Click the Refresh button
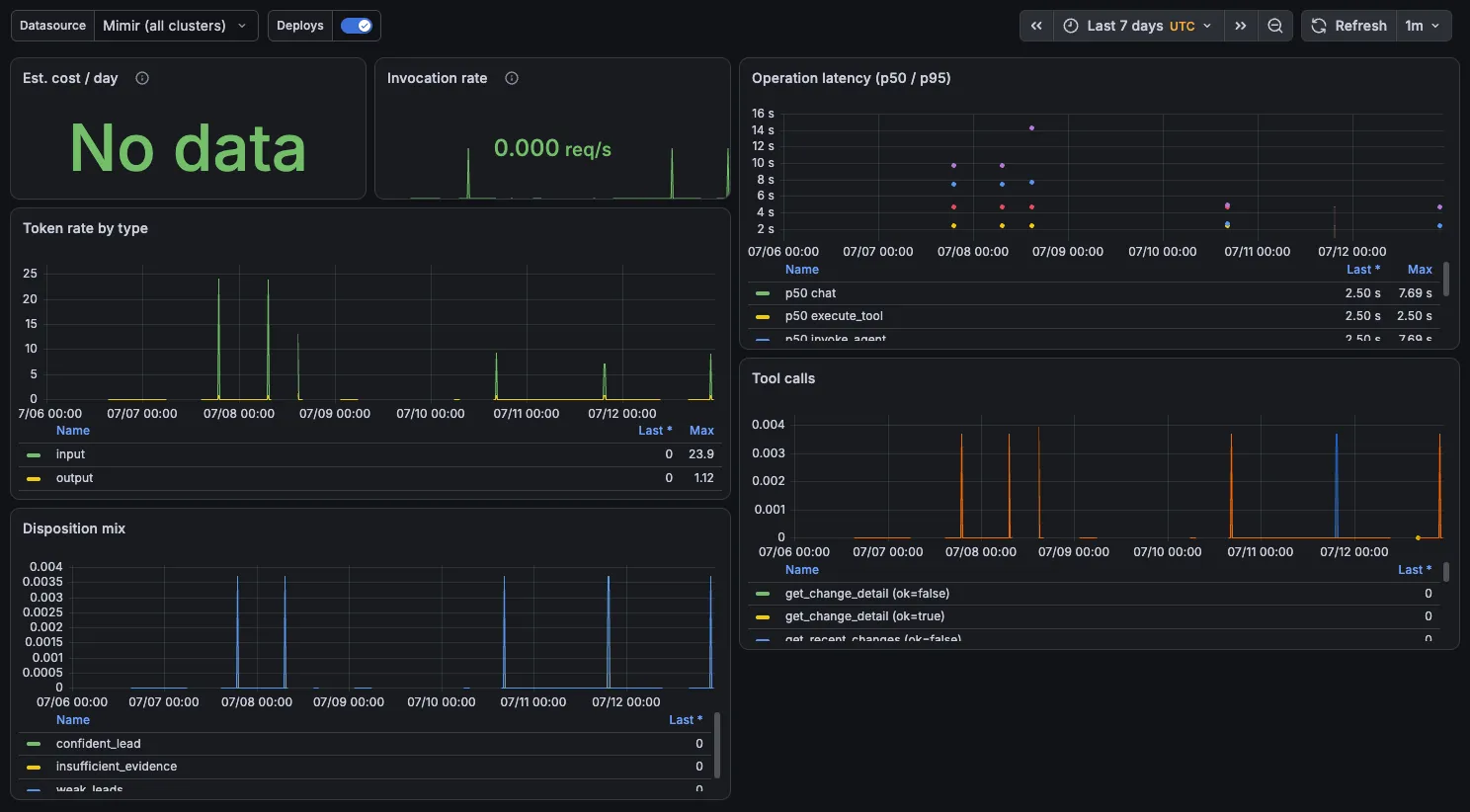This screenshot has width=1470, height=812. (1349, 26)
